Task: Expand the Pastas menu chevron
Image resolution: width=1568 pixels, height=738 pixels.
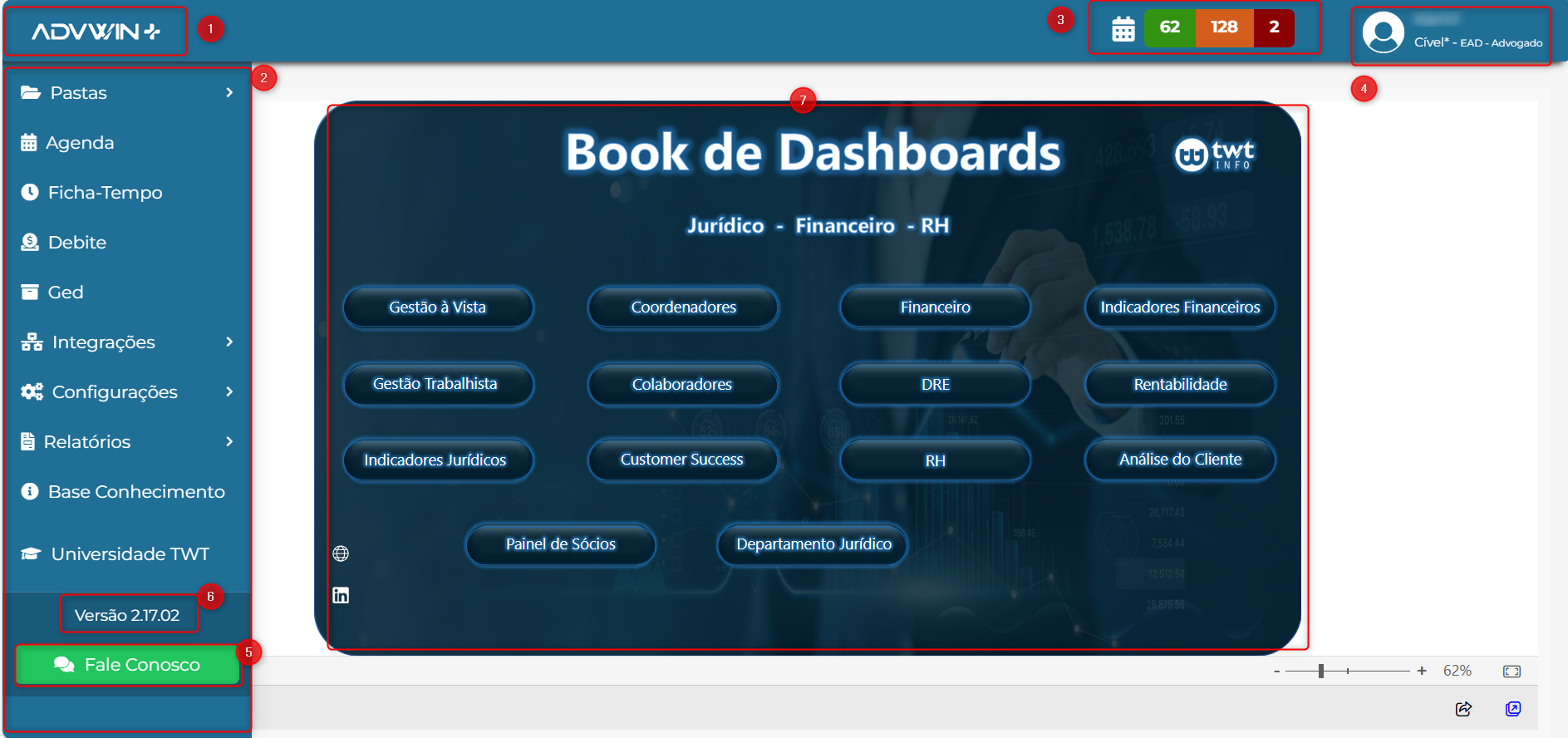Action: tap(229, 92)
